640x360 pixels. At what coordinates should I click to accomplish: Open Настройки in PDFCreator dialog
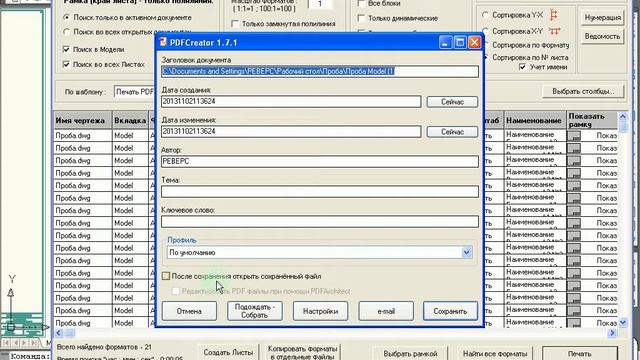(320, 311)
